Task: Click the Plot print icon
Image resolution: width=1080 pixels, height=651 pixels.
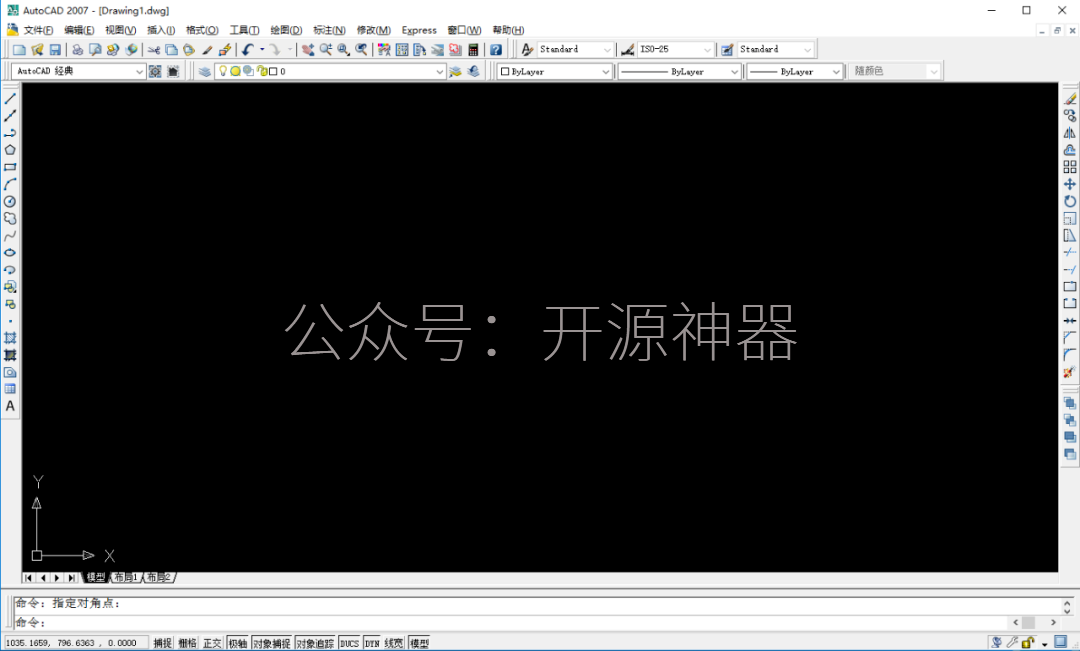Action: [77, 50]
